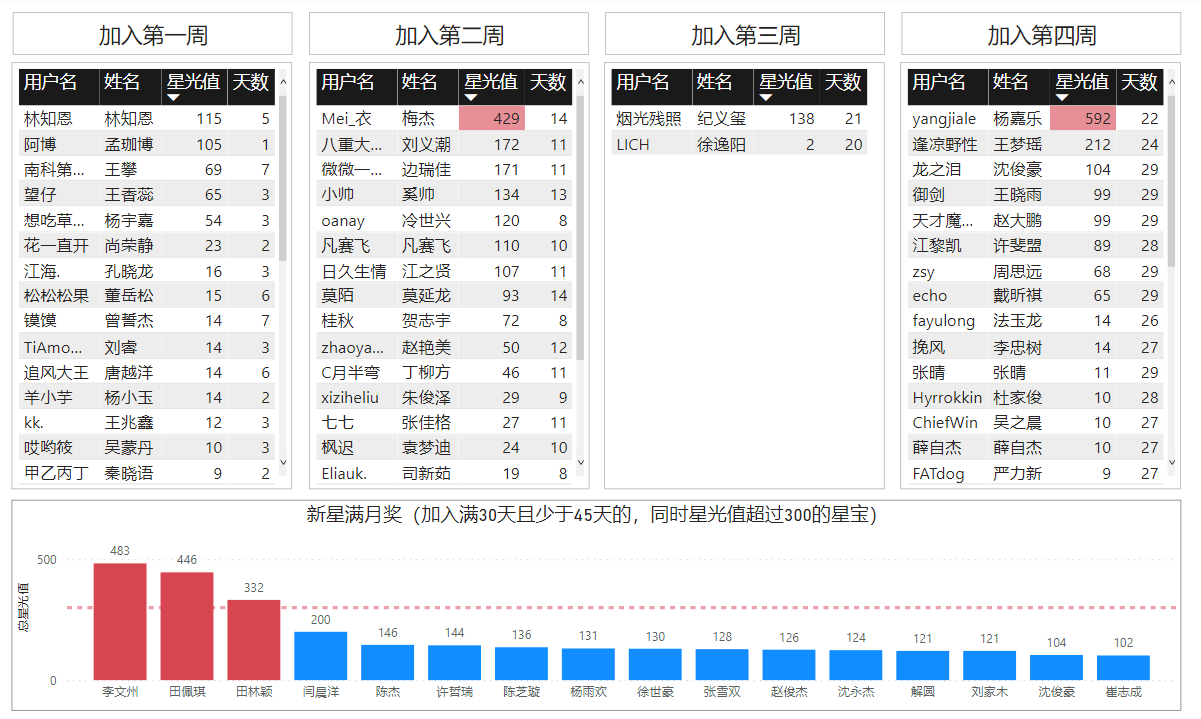The width and height of the screenshot is (1201, 719).
Task: Click username yangjiale in fourth-week table
Action: click(x=944, y=118)
